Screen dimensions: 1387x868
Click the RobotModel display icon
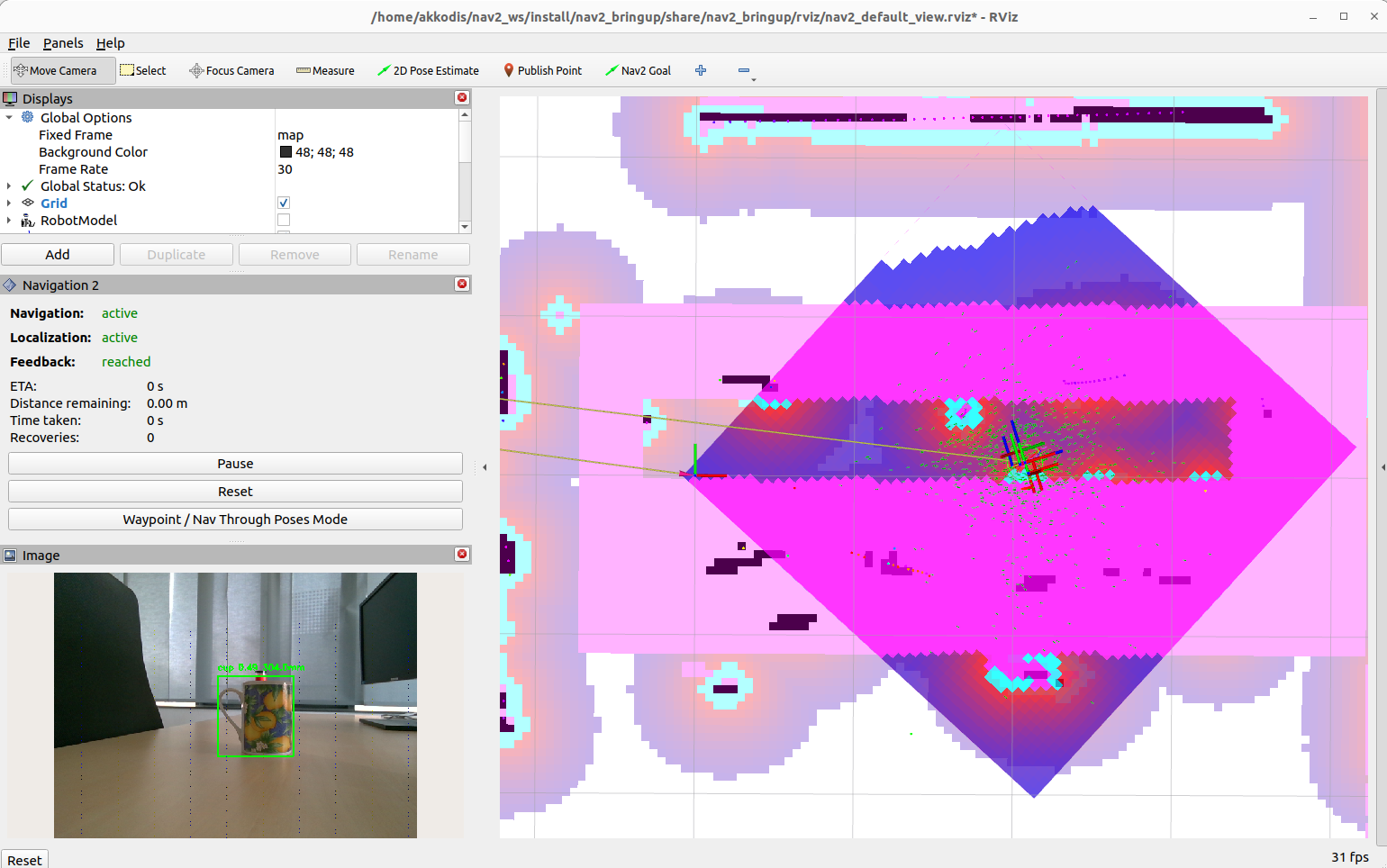click(x=28, y=220)
